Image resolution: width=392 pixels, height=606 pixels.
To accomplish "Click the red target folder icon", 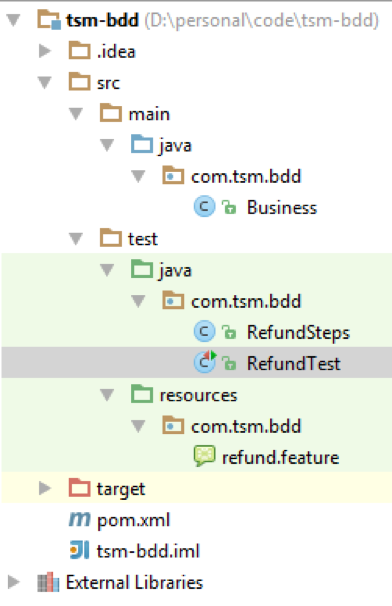I will point(80,488).
